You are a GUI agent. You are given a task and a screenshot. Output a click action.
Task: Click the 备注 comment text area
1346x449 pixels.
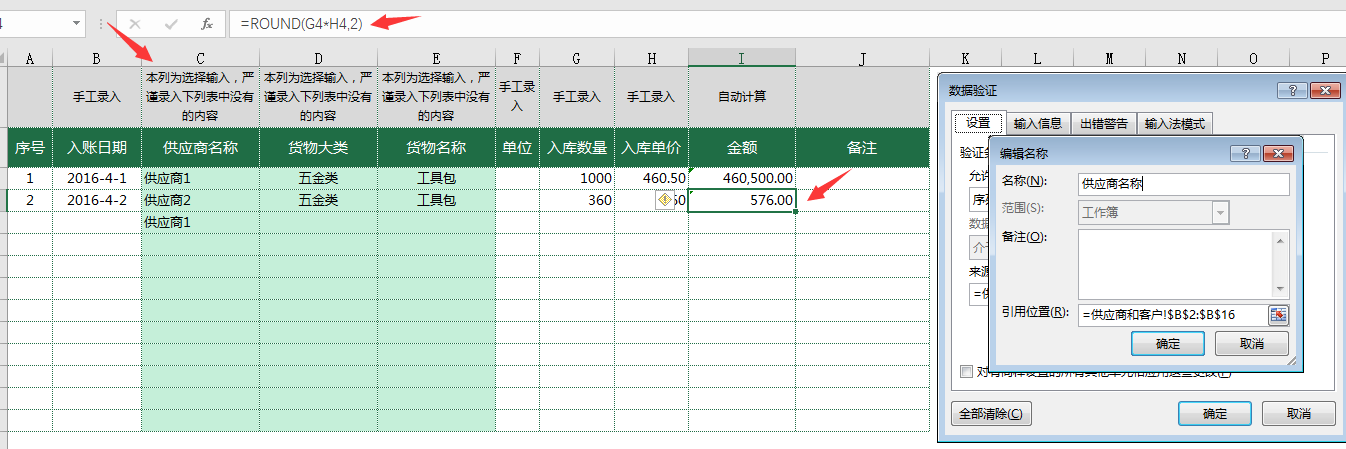coord(1175,263)
